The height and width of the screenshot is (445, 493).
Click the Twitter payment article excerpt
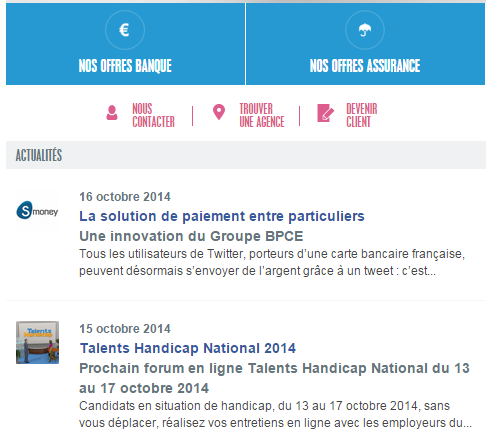pos(272,262)
